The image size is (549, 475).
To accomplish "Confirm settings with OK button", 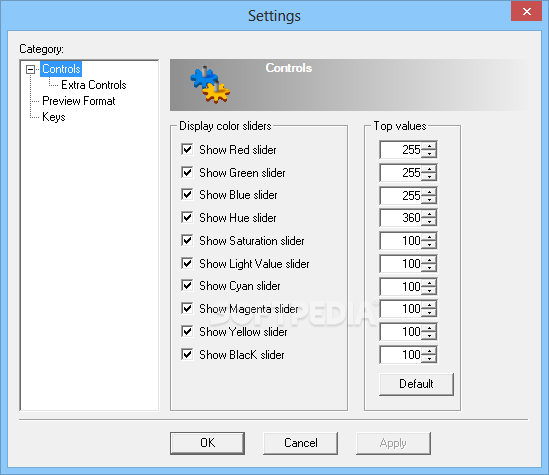I will [x=207, y=443].
